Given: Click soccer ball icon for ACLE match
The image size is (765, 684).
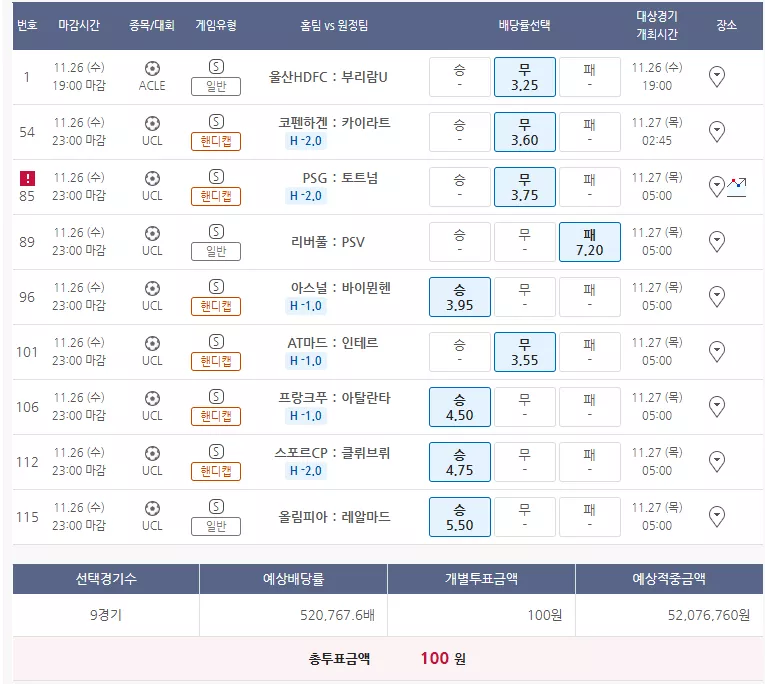Looking at the screenshot, I should point(152,68).
